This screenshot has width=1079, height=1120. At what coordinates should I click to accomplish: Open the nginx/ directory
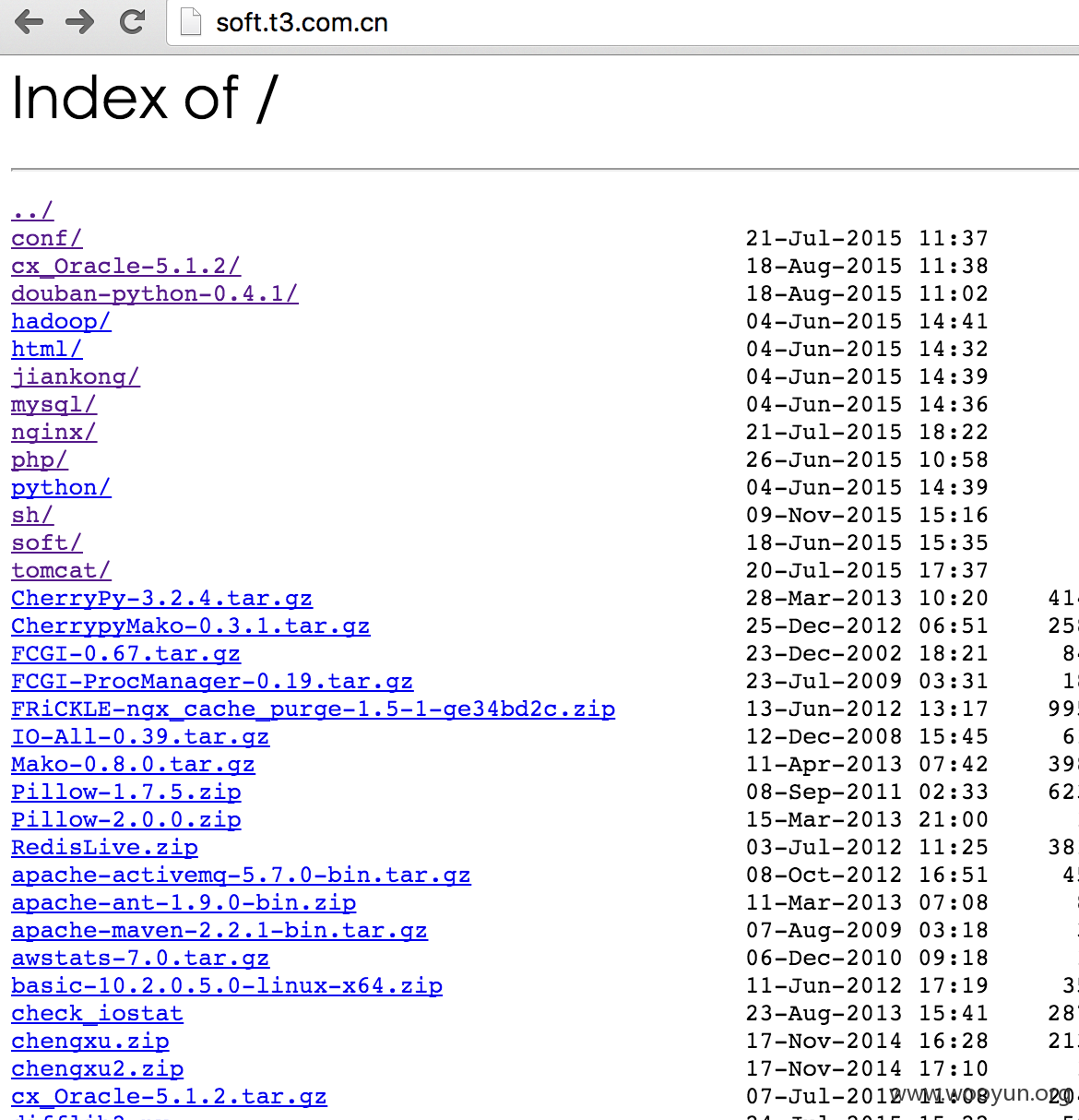53,432
